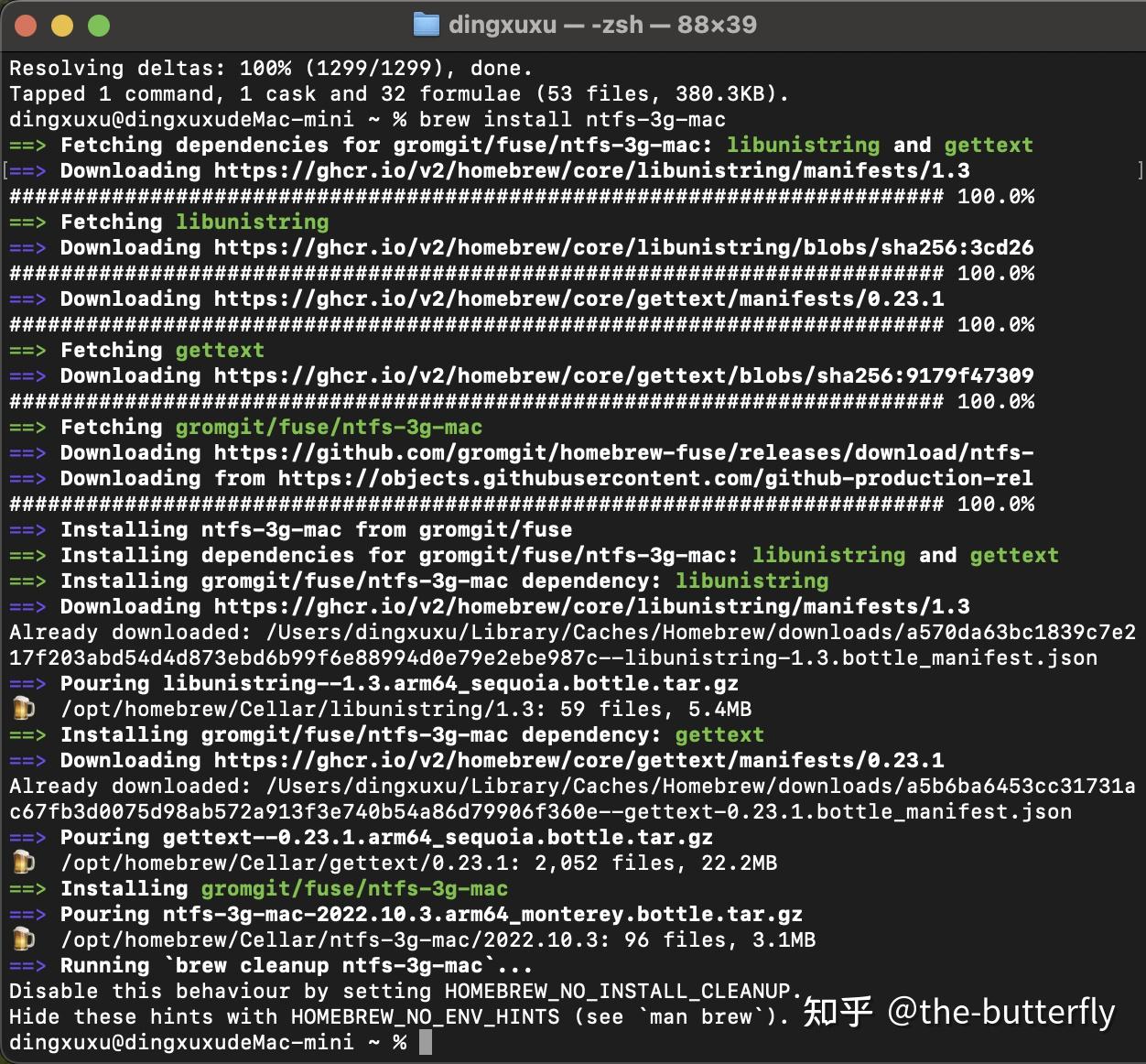The width and height of the screenshot is (1146, 1064).
Task: Close the terminal window with the red button
Action: (x=26, y=25)
